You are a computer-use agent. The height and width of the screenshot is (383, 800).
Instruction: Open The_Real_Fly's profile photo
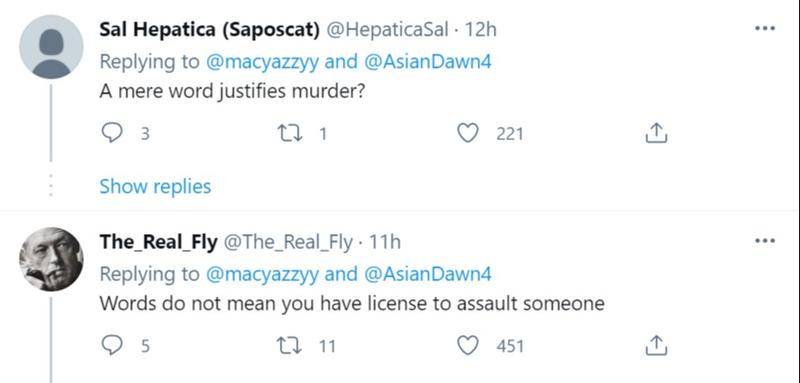[x=51, y=259]
